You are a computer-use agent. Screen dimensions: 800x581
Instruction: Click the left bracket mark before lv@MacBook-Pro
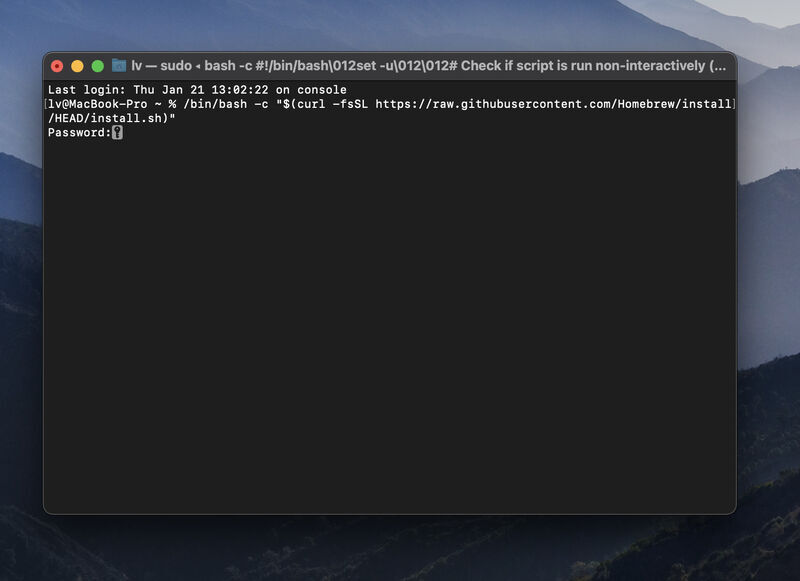(x=45, y=104)
